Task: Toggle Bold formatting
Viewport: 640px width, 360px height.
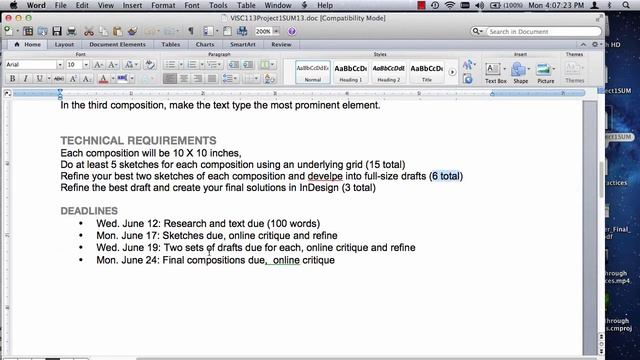Action: click(12, 78)
